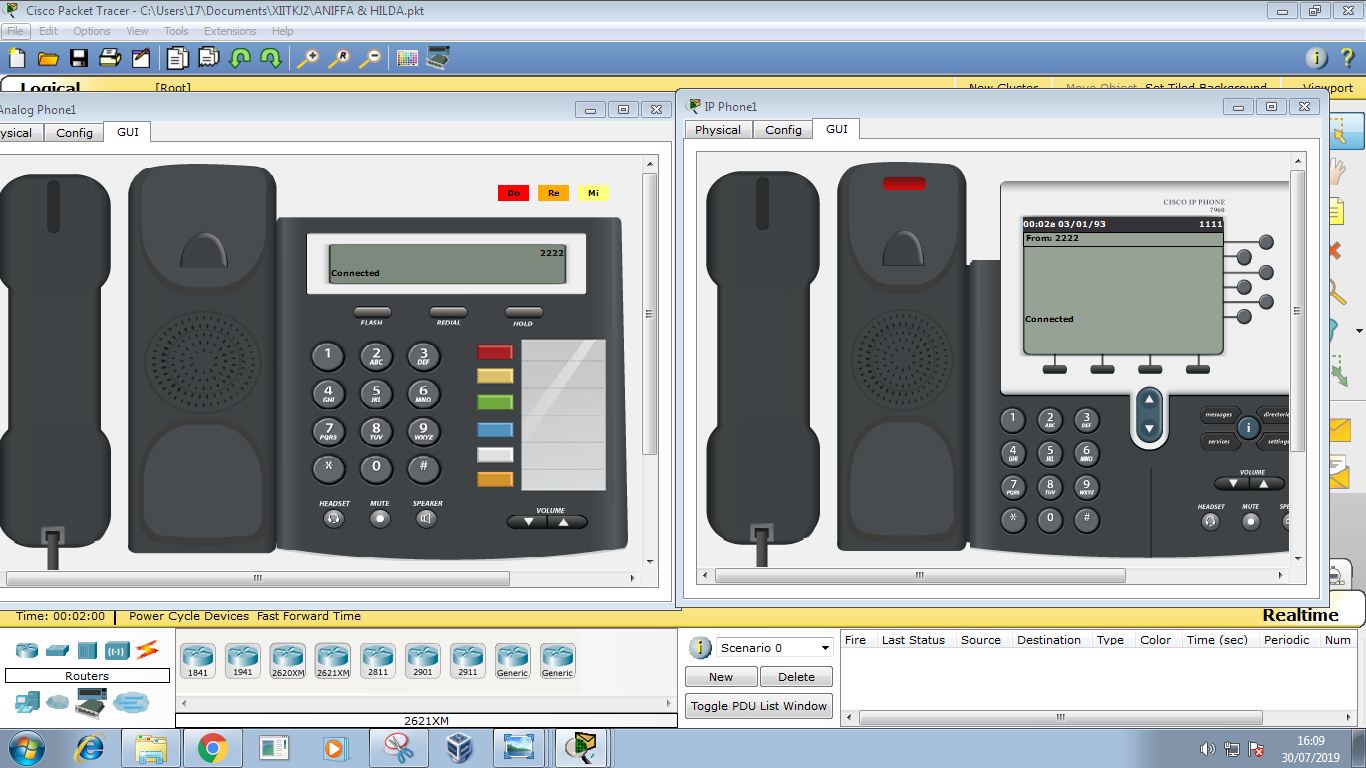The width and height of the screenshot is (1366, 768).
Task: Undo with the left green arrow icon
Action: pos(240,58)
